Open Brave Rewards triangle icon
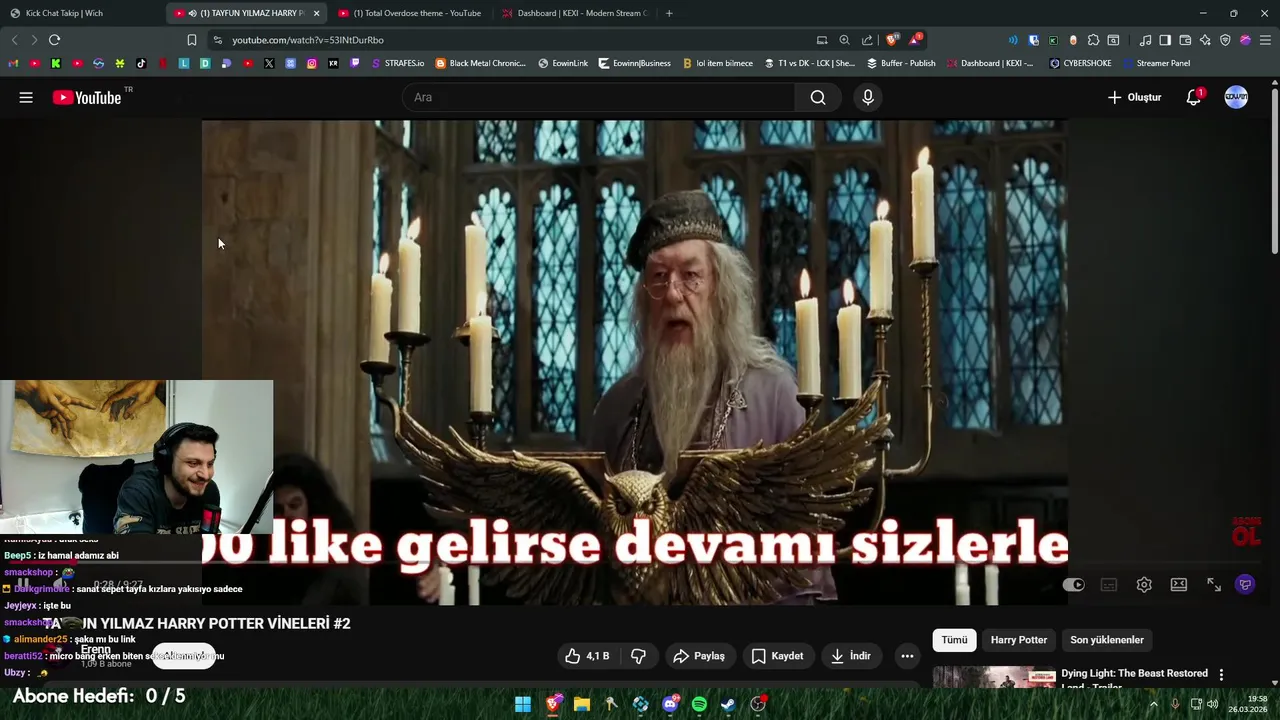 coord(915,40)
